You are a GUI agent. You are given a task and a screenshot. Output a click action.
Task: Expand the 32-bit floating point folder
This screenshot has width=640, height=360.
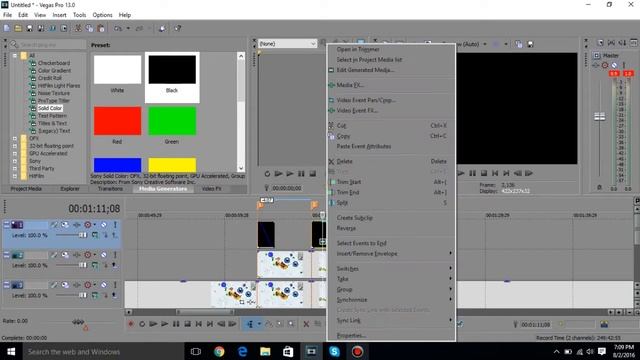point(15,146)
